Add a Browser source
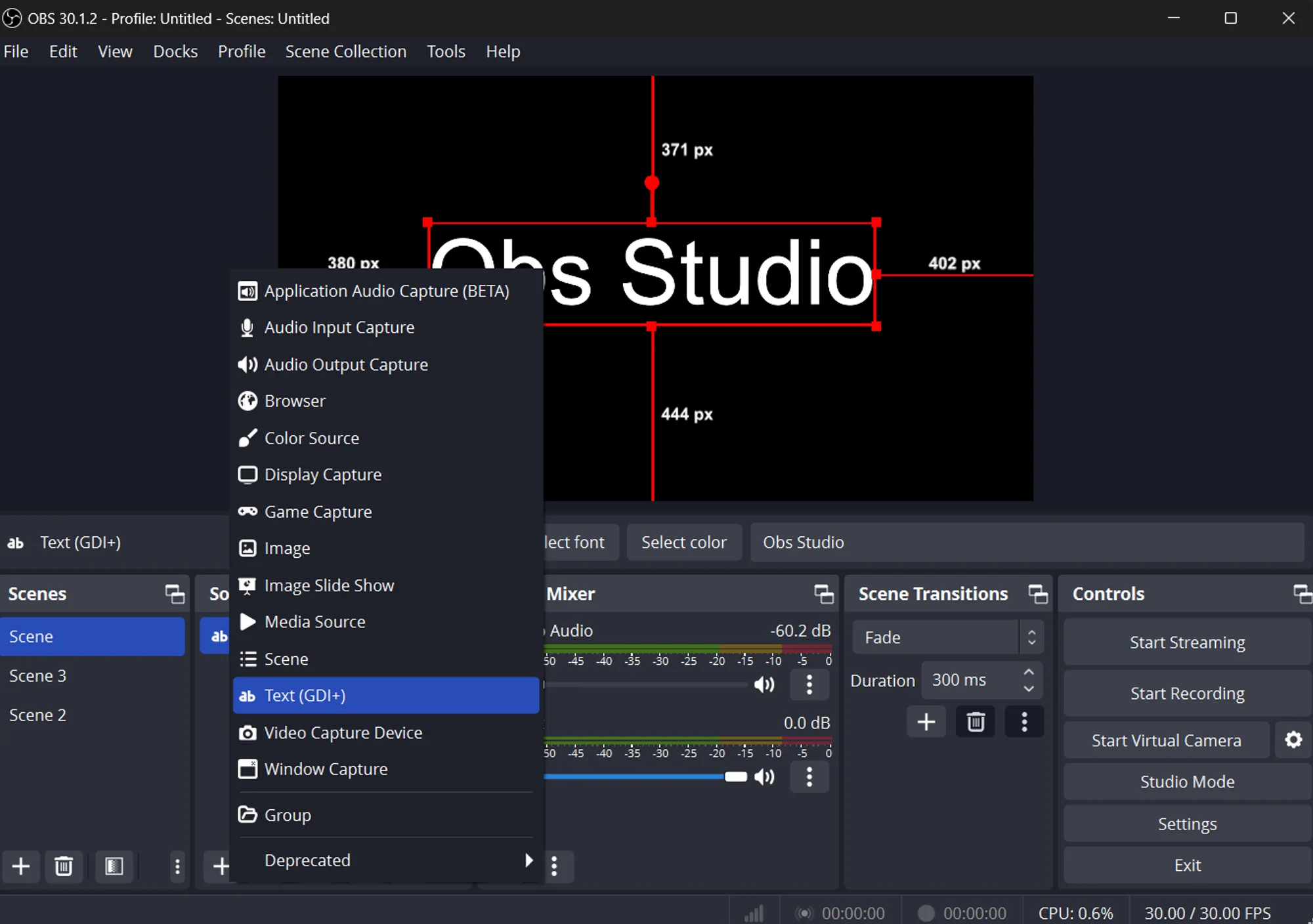 (x=386, y=401)
